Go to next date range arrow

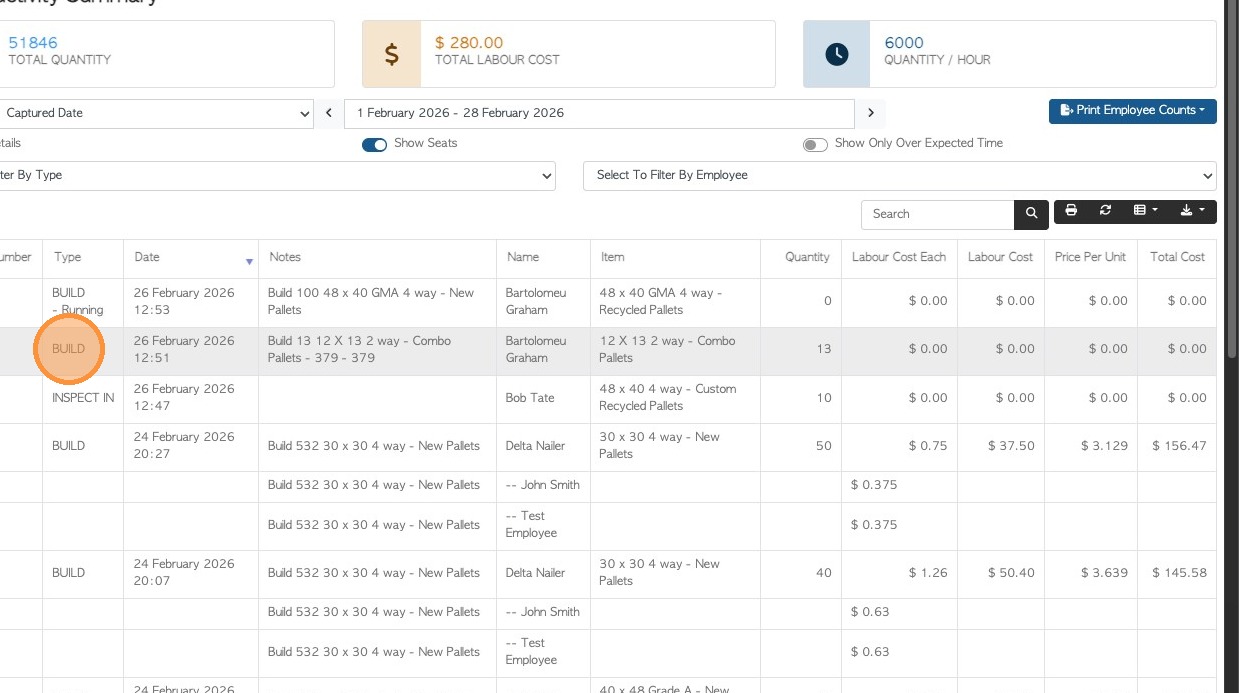871,113
